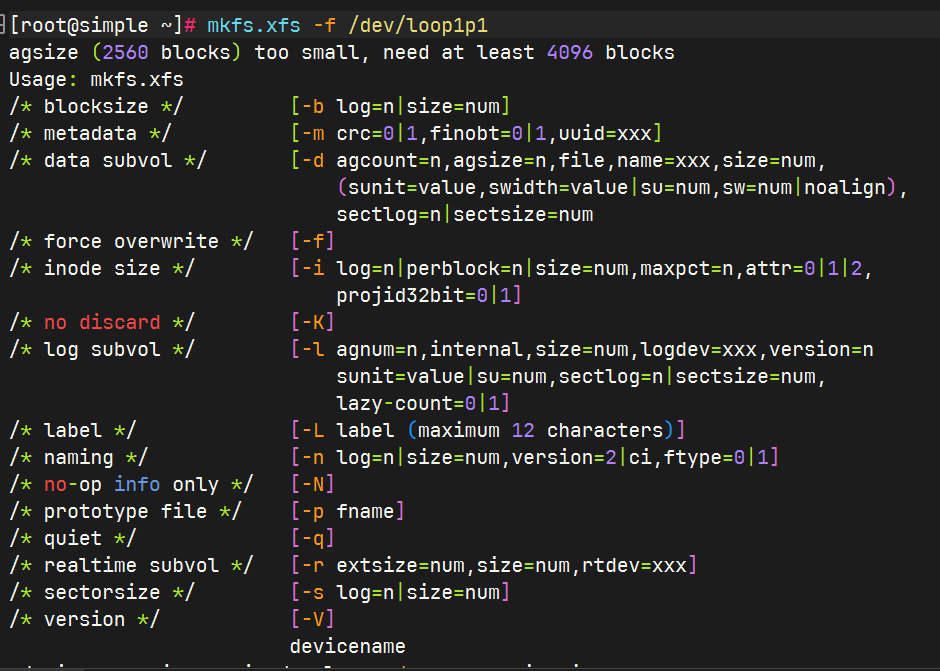Screen dimensions: 940x671
Task: Click the option '[-s log=n|size=num]'
Action: [x=400, y=592]
